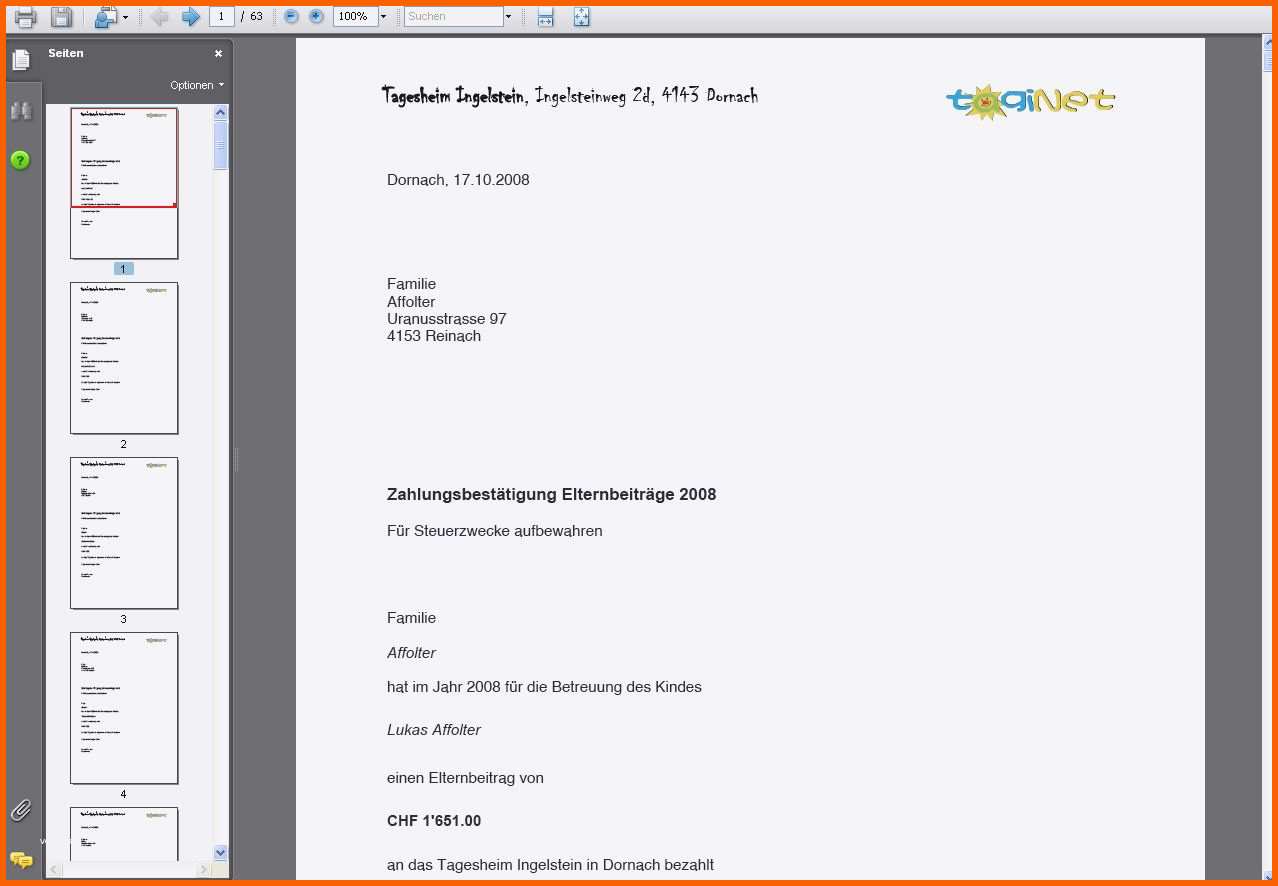Click the thumbnail panel vertical scrollbar handle
The image size is (1278, 886).
[221, 146]
